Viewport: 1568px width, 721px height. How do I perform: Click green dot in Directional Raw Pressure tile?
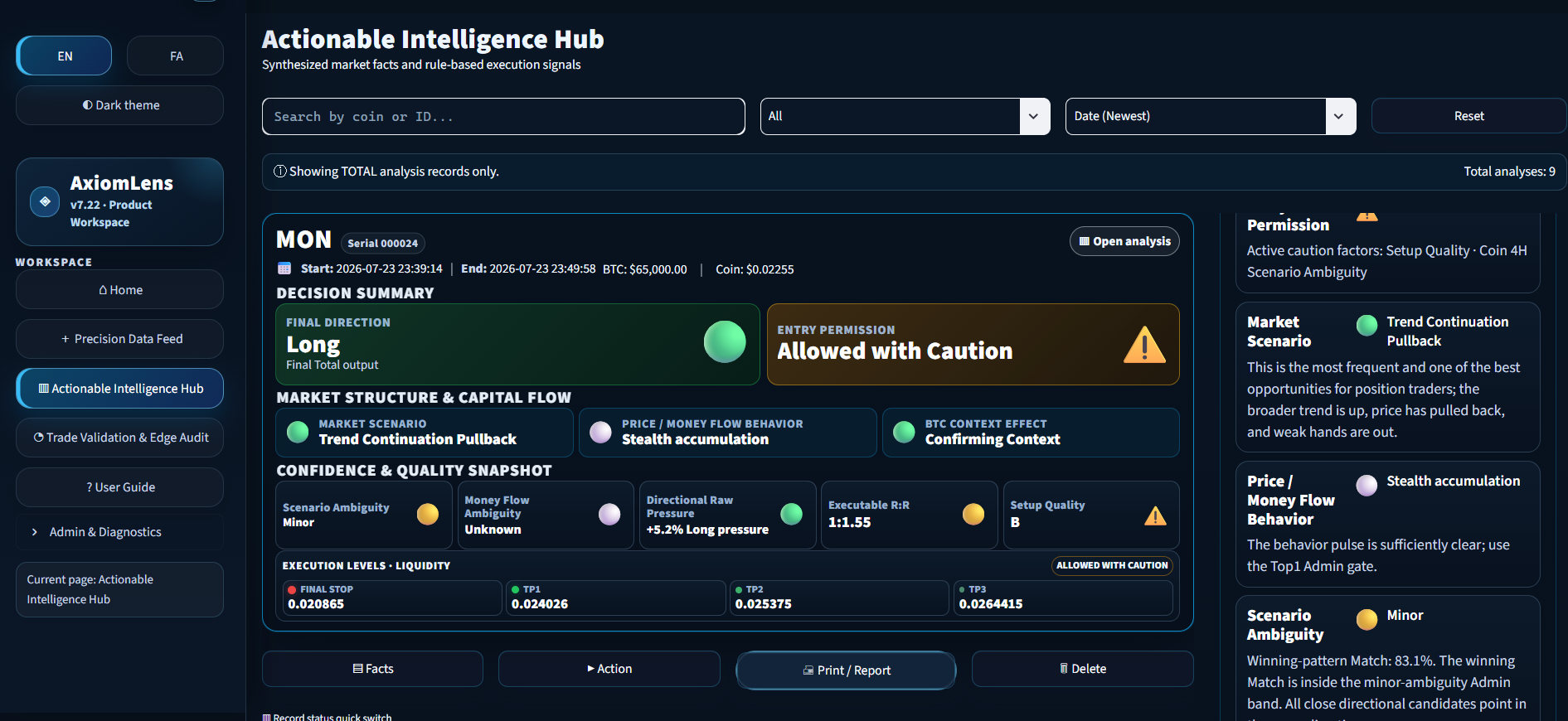(x=792, y=515)
